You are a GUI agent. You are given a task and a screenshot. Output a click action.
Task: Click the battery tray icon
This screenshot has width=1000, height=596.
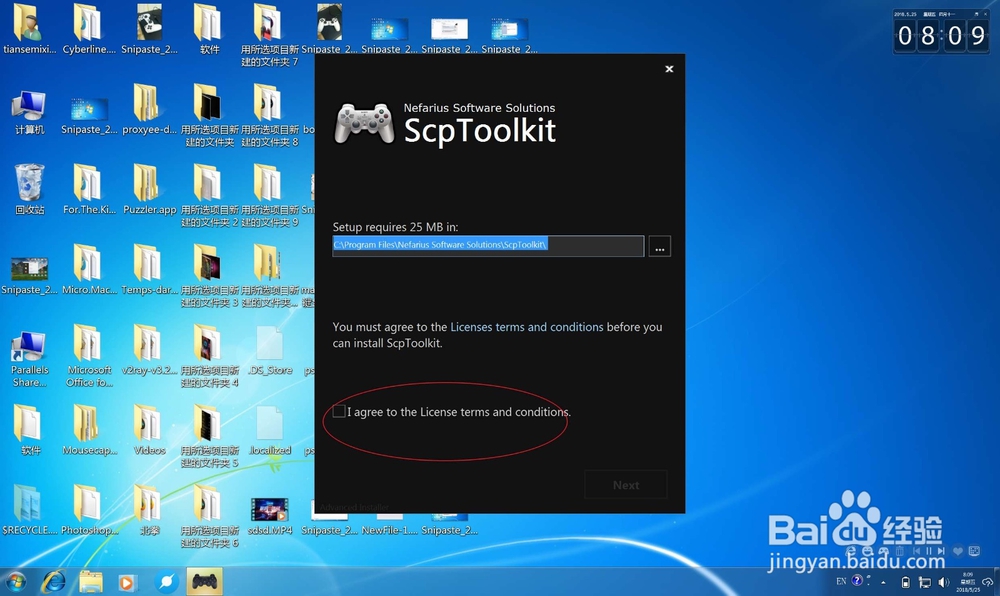point(905,582)
